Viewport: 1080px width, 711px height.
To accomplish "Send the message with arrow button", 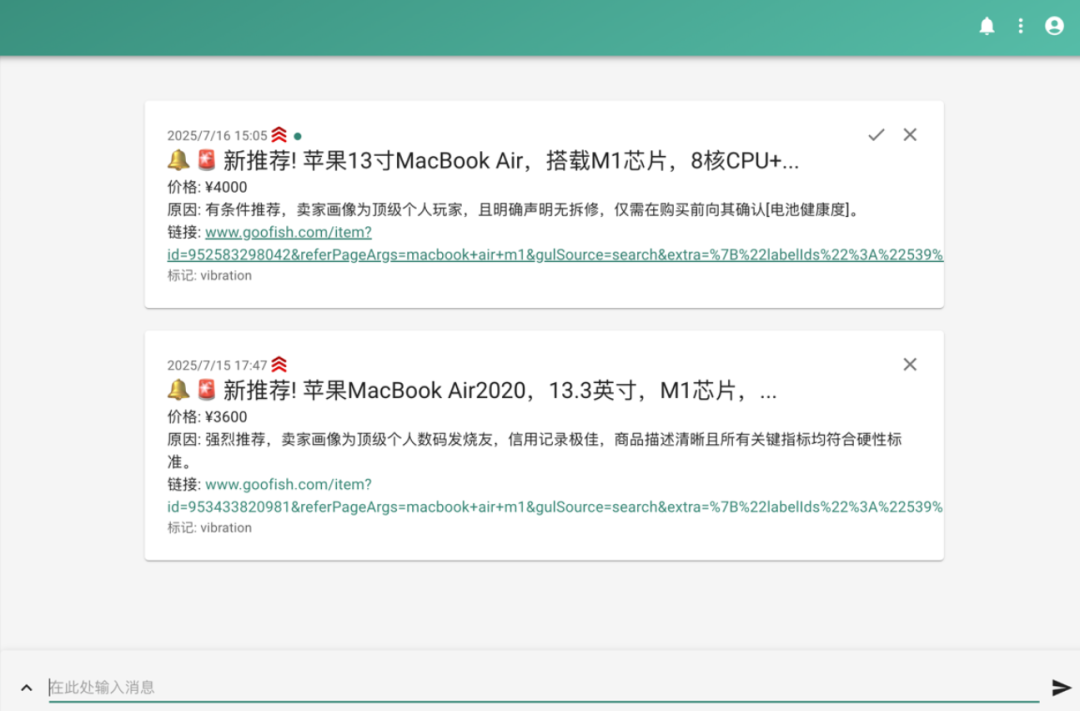I will tap(1061, 687).
